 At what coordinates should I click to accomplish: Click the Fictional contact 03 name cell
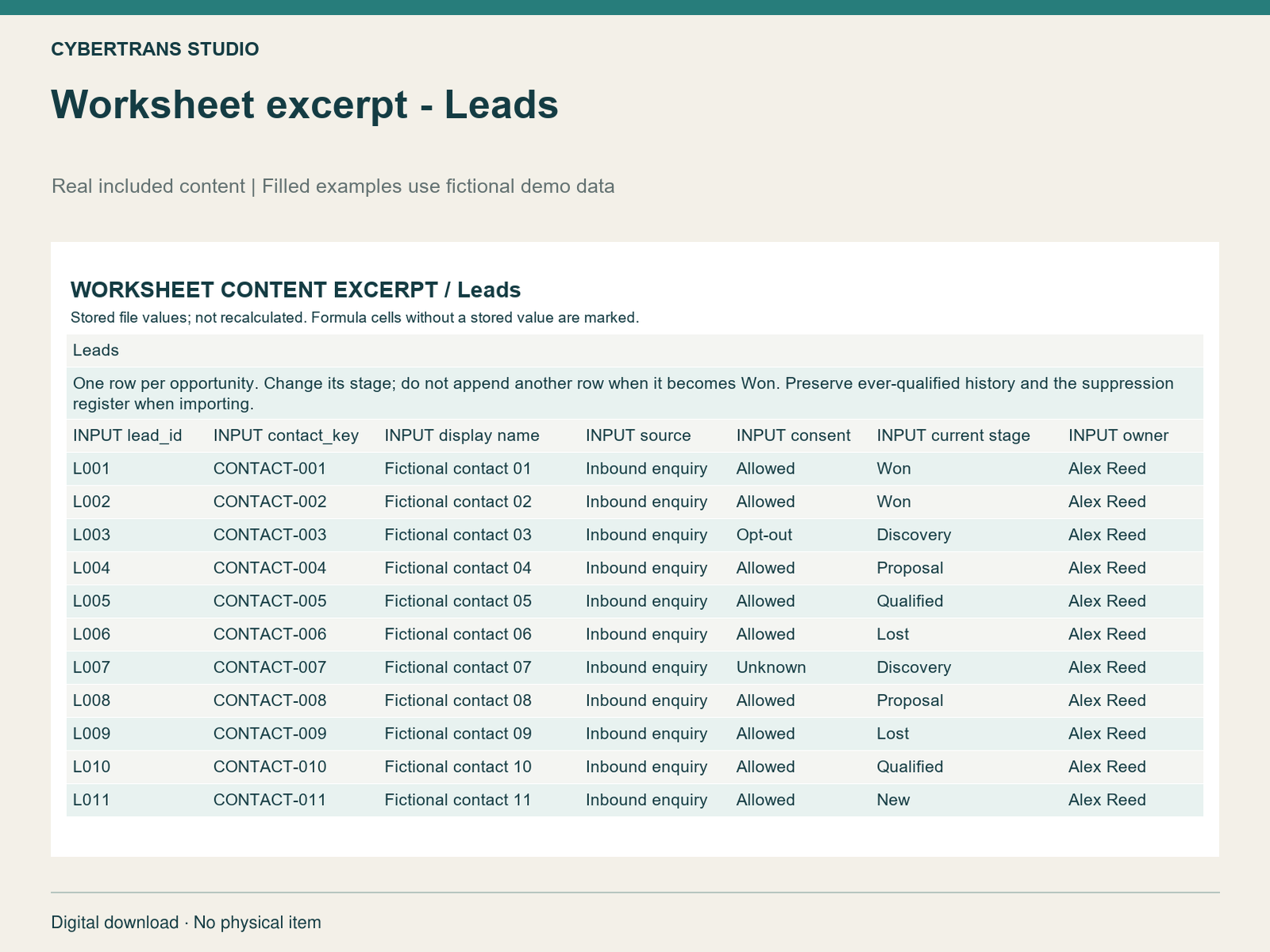[x=458, y=535]
